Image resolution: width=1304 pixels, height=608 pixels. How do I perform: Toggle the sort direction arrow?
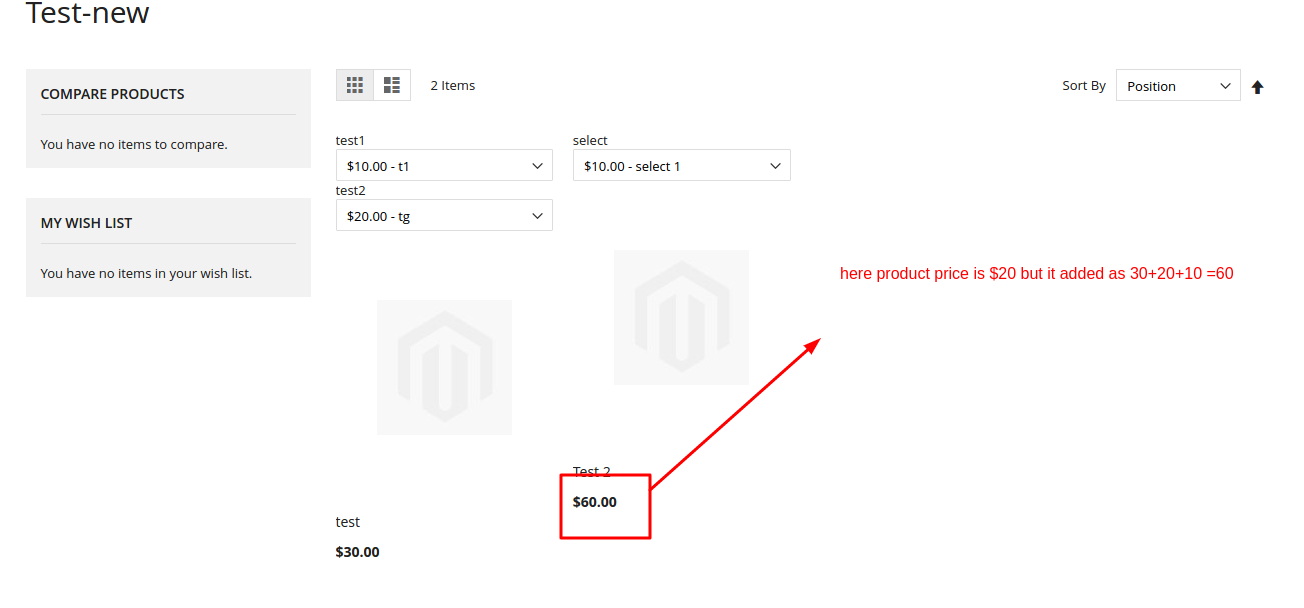tap(1257, 85)
